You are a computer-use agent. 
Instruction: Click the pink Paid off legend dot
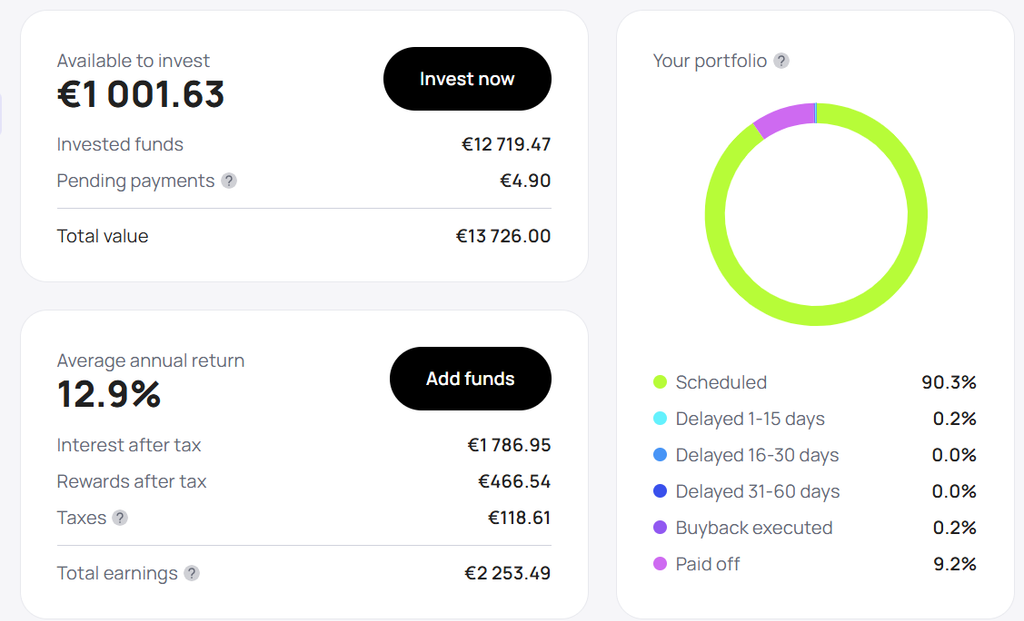pos(660,564)
